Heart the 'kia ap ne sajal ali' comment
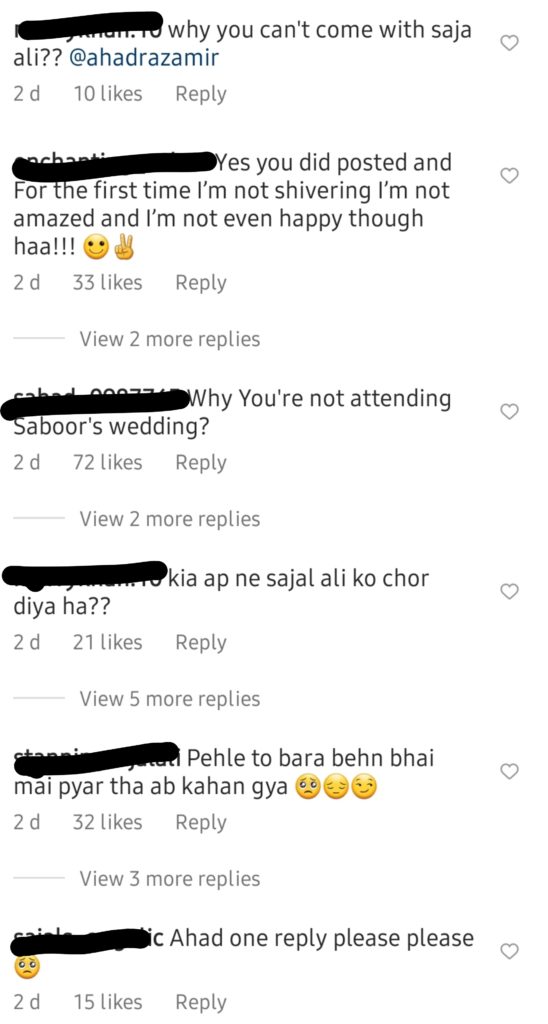 tap(509, 591)
